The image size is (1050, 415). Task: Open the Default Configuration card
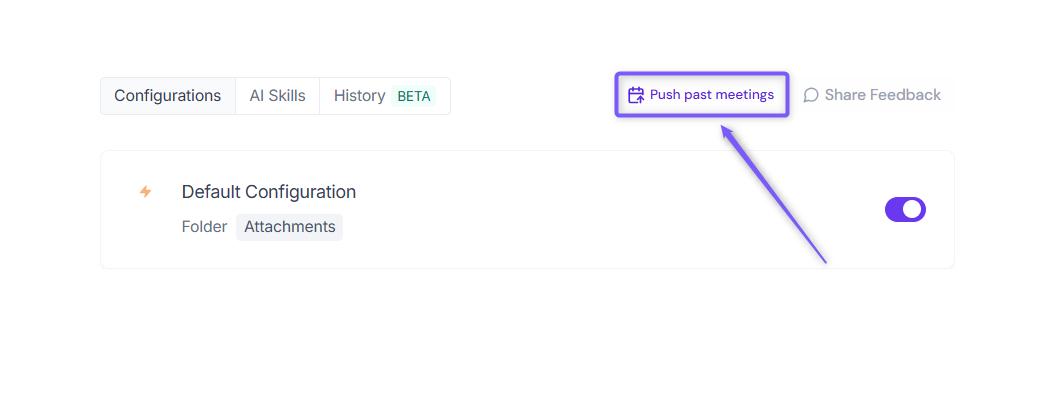[x=527, y=210]
